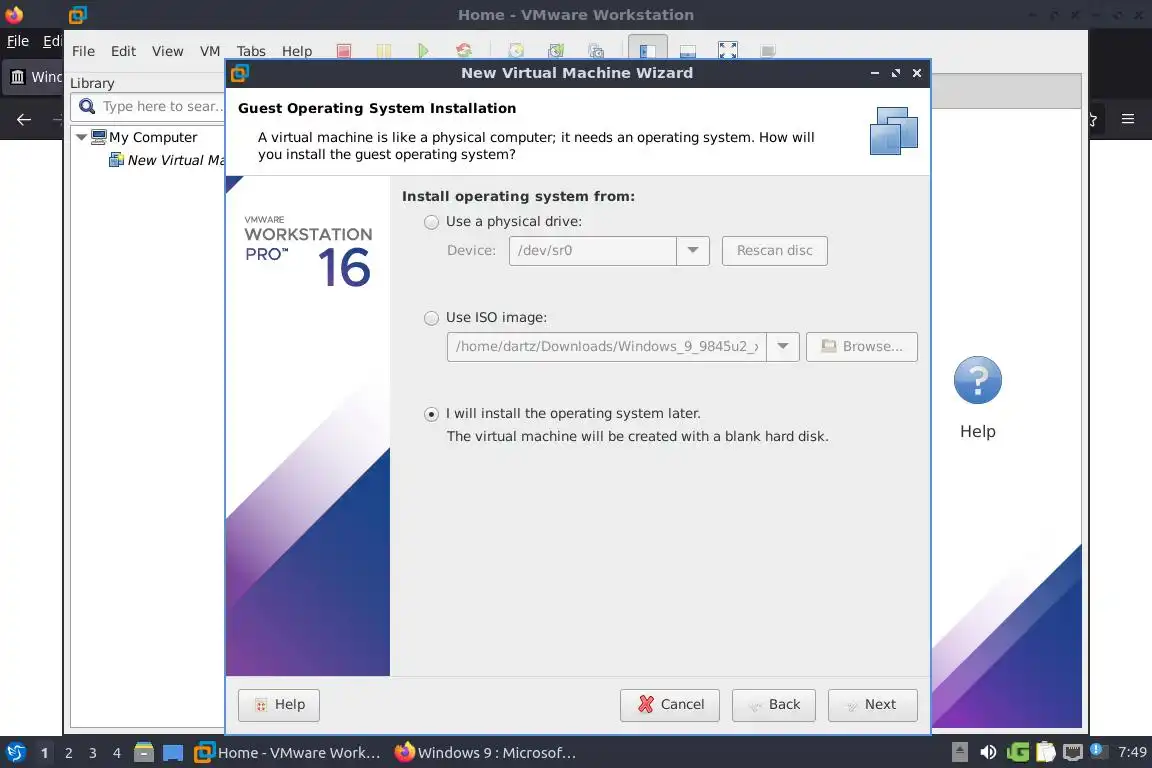The image size is (1152, 768).
Task: Click the Library search magnifier icon
Action: pyautogui.click(x=87, y=107)
